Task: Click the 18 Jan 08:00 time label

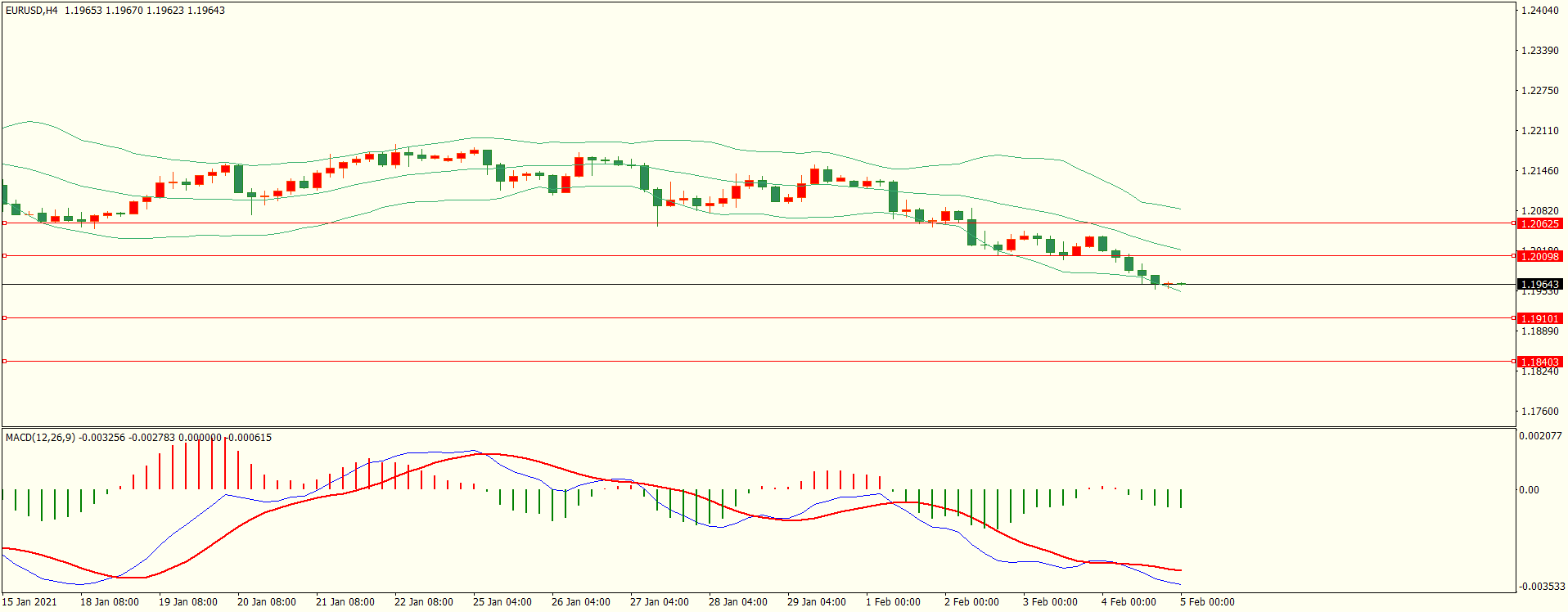Action: [110, 602]
